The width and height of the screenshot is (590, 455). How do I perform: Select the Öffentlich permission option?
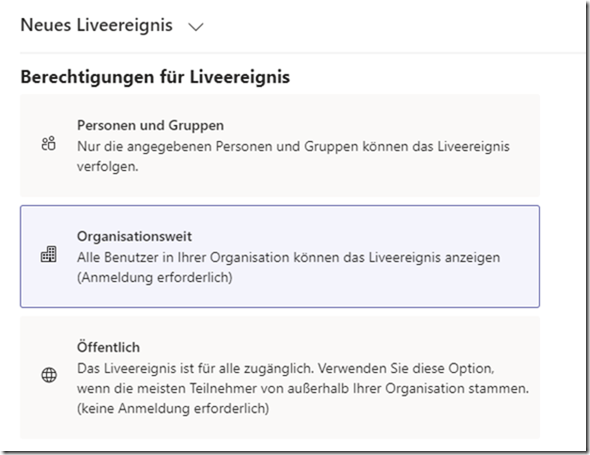click(280, 377)
